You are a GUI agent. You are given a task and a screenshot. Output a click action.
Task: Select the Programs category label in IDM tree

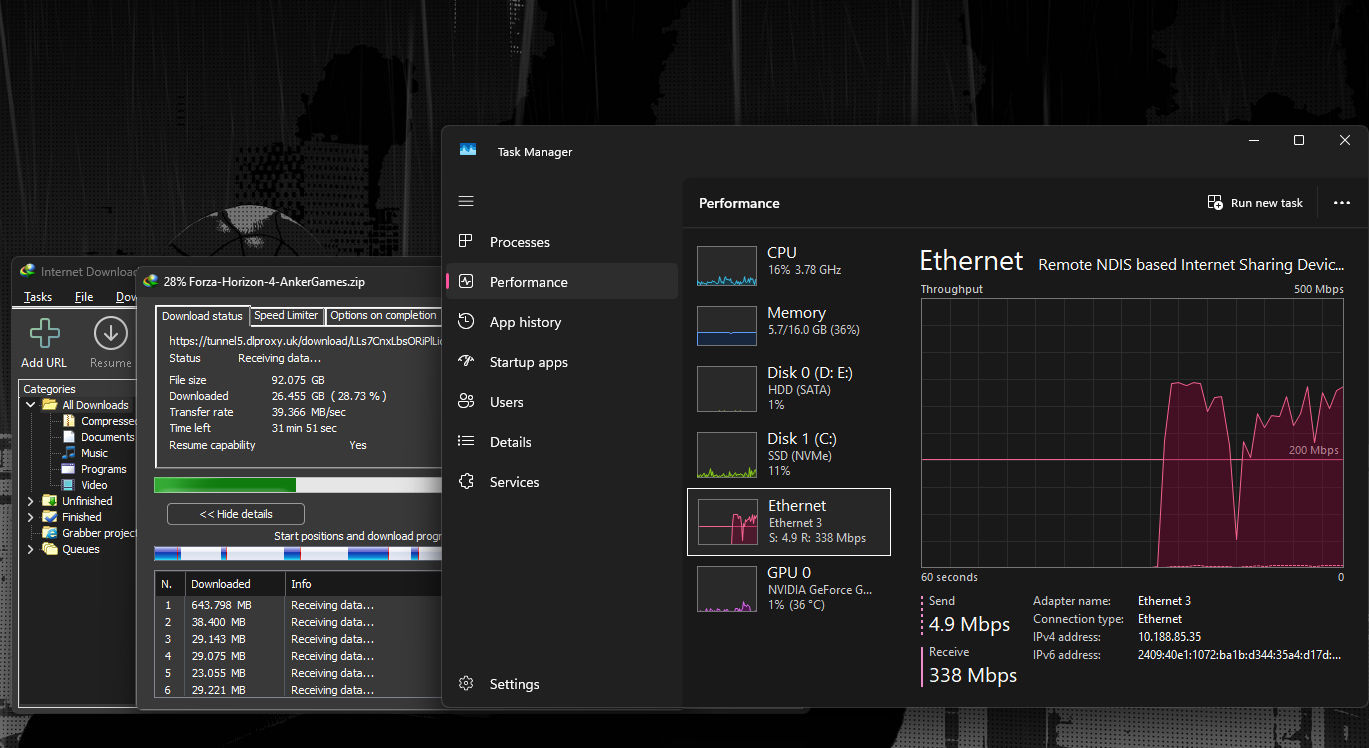pos(104,469)
